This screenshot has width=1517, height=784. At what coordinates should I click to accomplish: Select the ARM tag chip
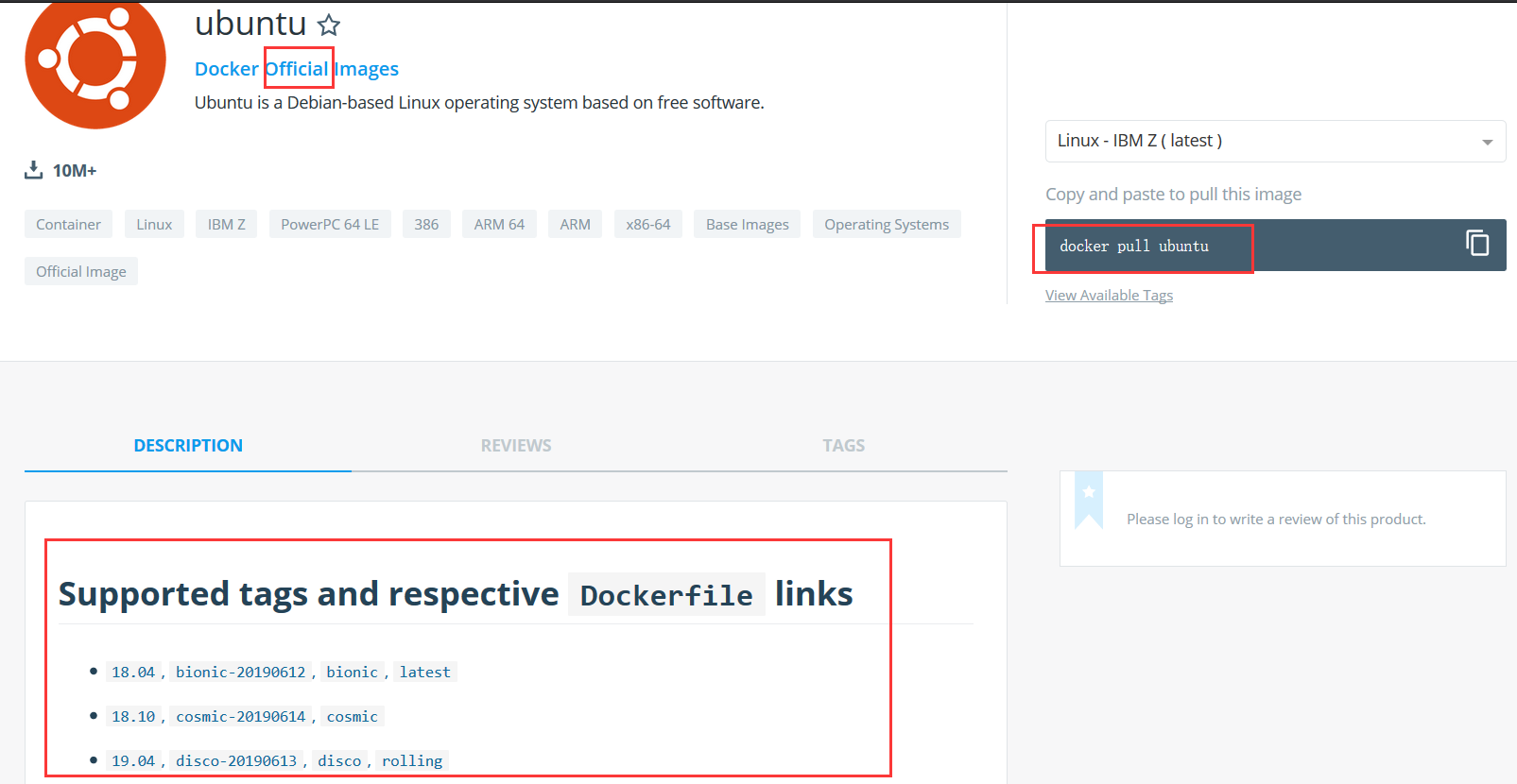coord(575,224)
